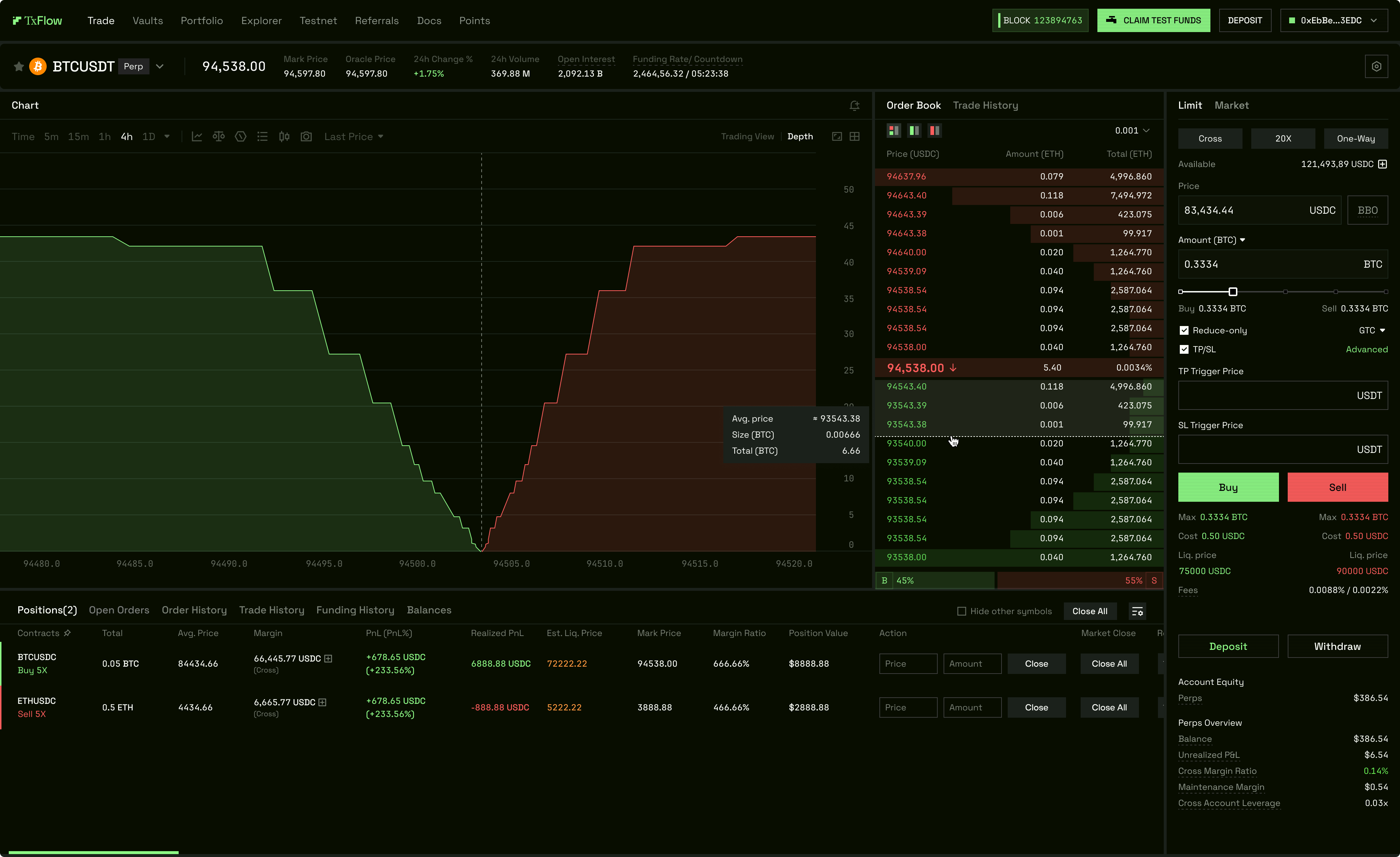Open the Vaults menu item
Viewport: 1400px width, 857px height.
pyautogui.click(x=147, y=20)
